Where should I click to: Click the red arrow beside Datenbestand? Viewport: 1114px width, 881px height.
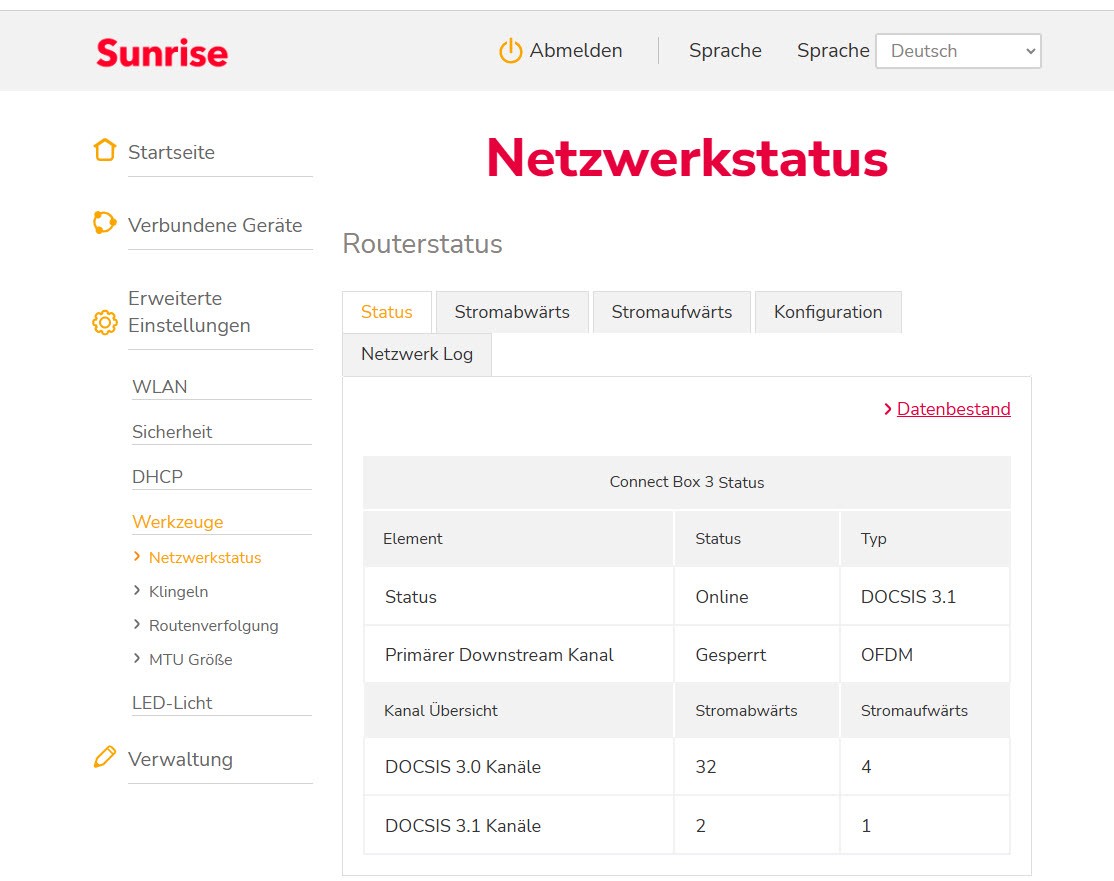point(887,409)
